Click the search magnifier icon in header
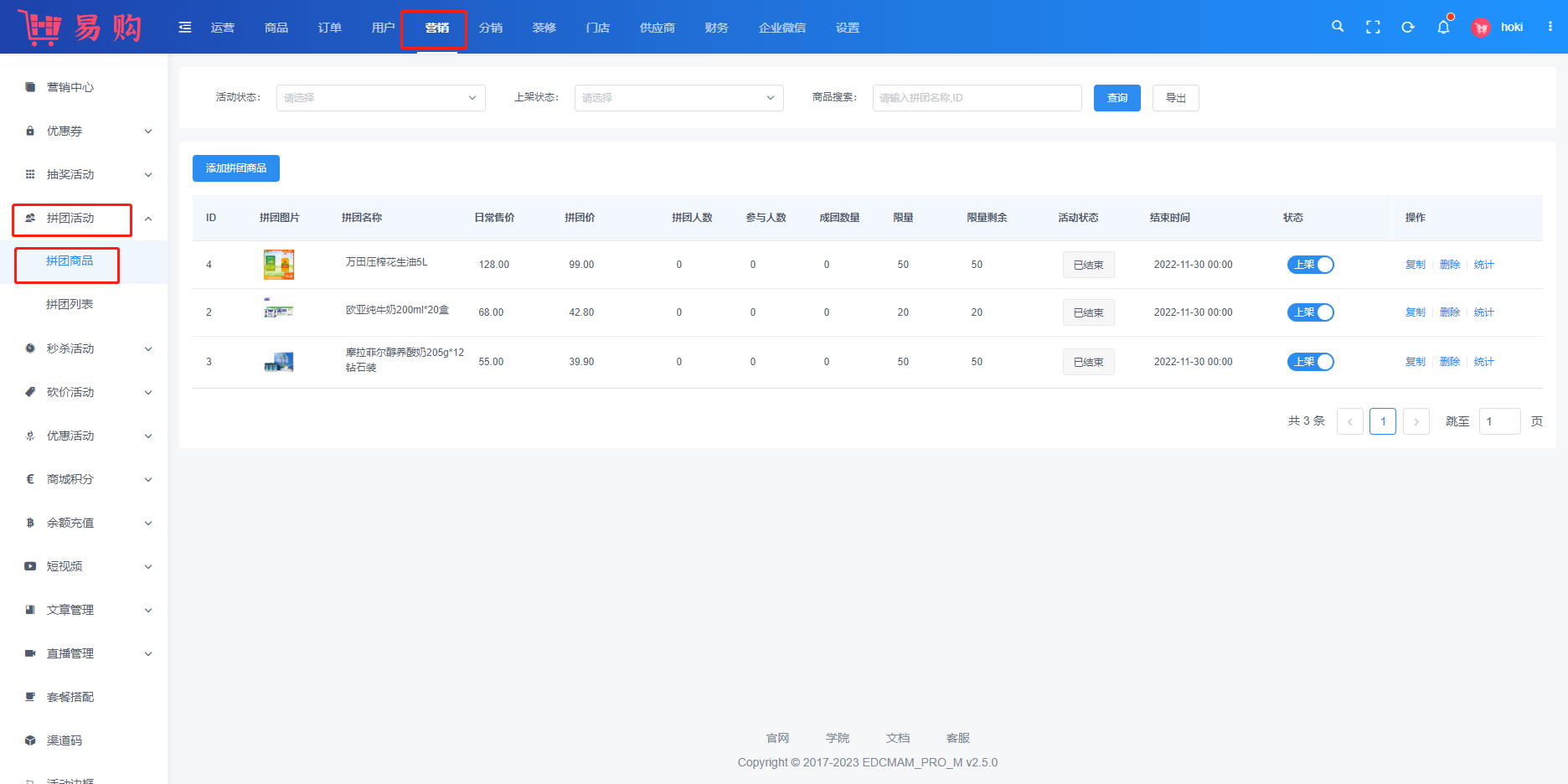 [1338, 27]
